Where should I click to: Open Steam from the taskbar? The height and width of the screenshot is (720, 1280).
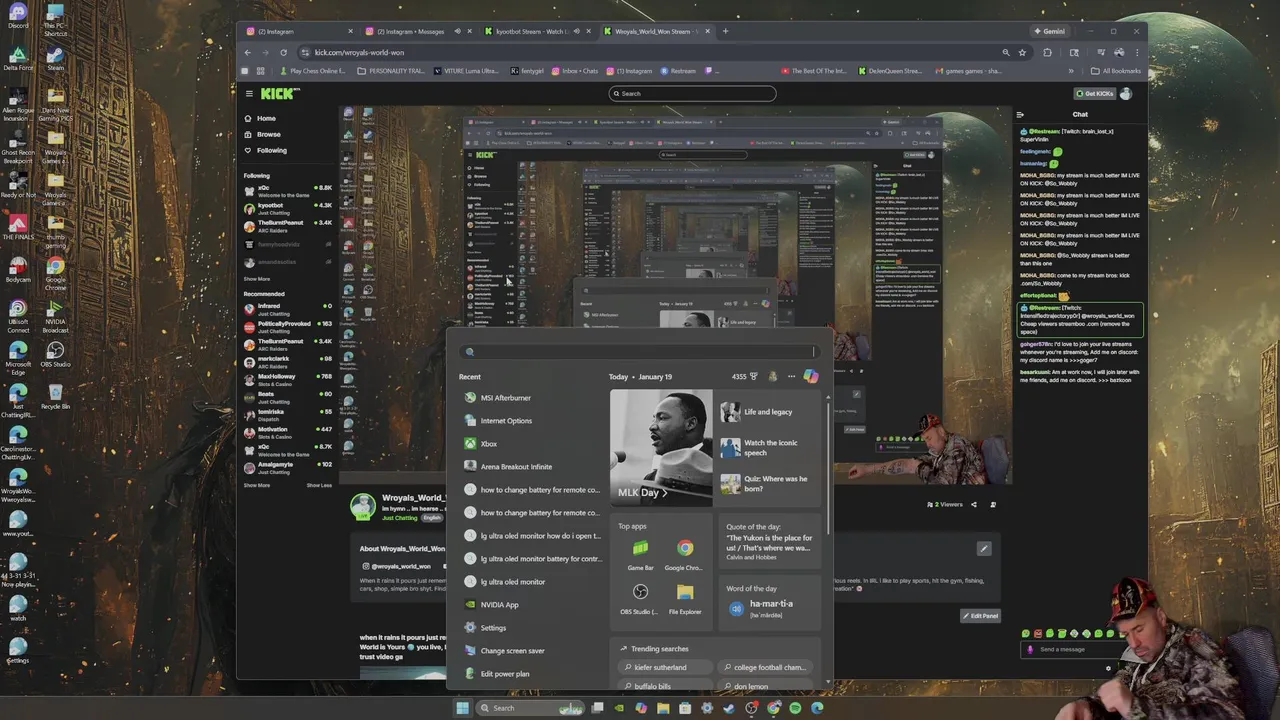point(729,708)
